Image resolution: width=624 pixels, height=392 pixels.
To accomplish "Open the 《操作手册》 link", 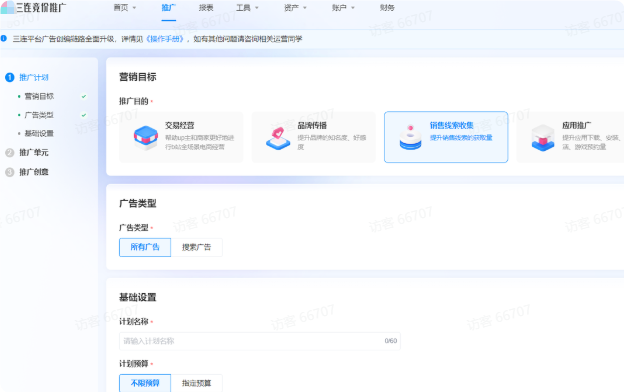I will click(x=165, y=39).
